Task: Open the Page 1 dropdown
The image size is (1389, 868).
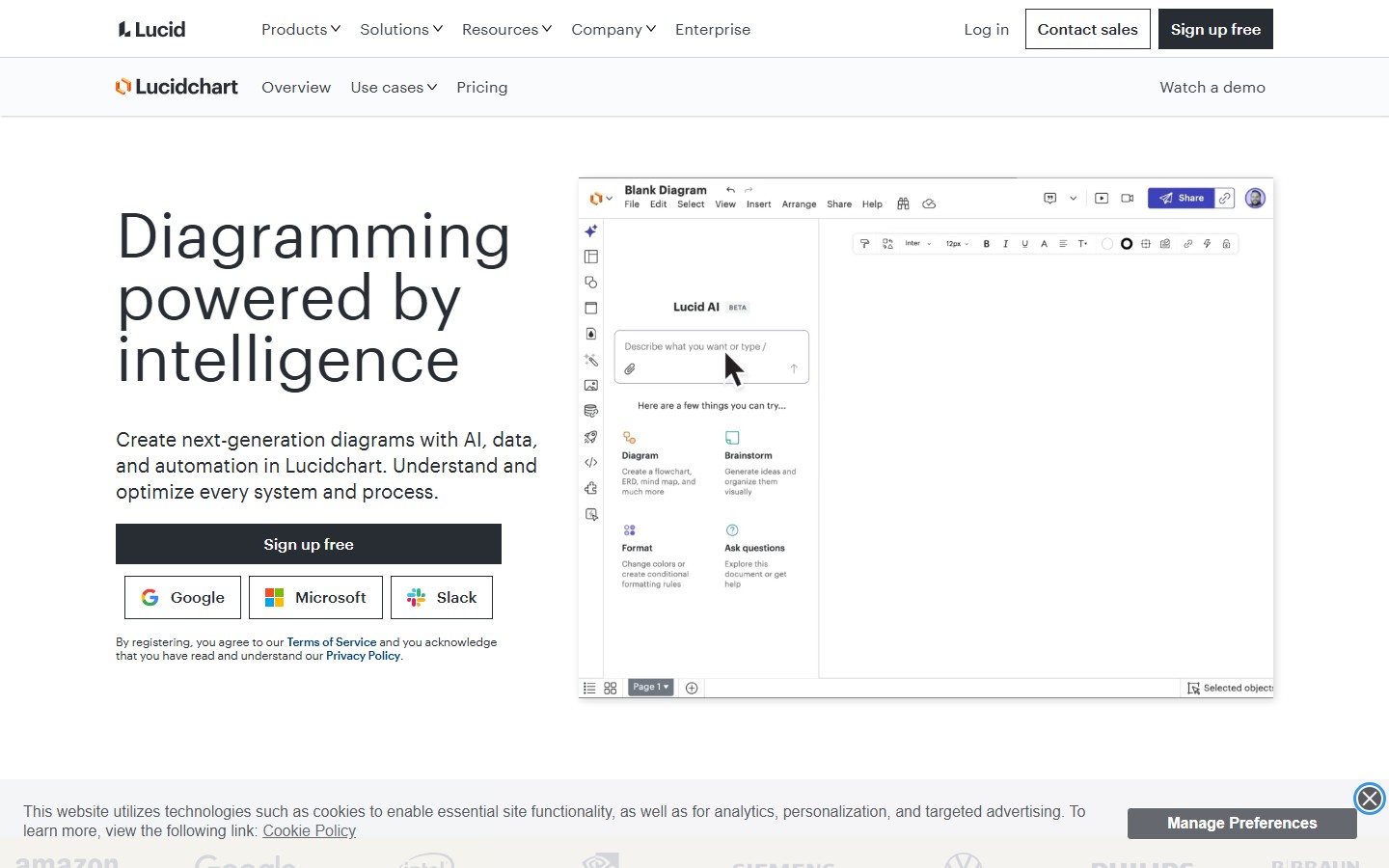Action: coord(651,687)
